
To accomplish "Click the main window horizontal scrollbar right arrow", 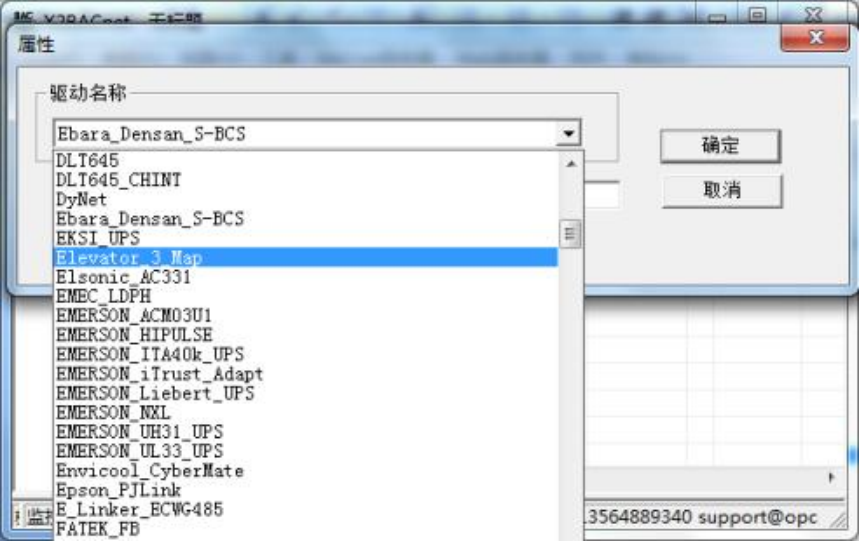I will coord(831,478).
